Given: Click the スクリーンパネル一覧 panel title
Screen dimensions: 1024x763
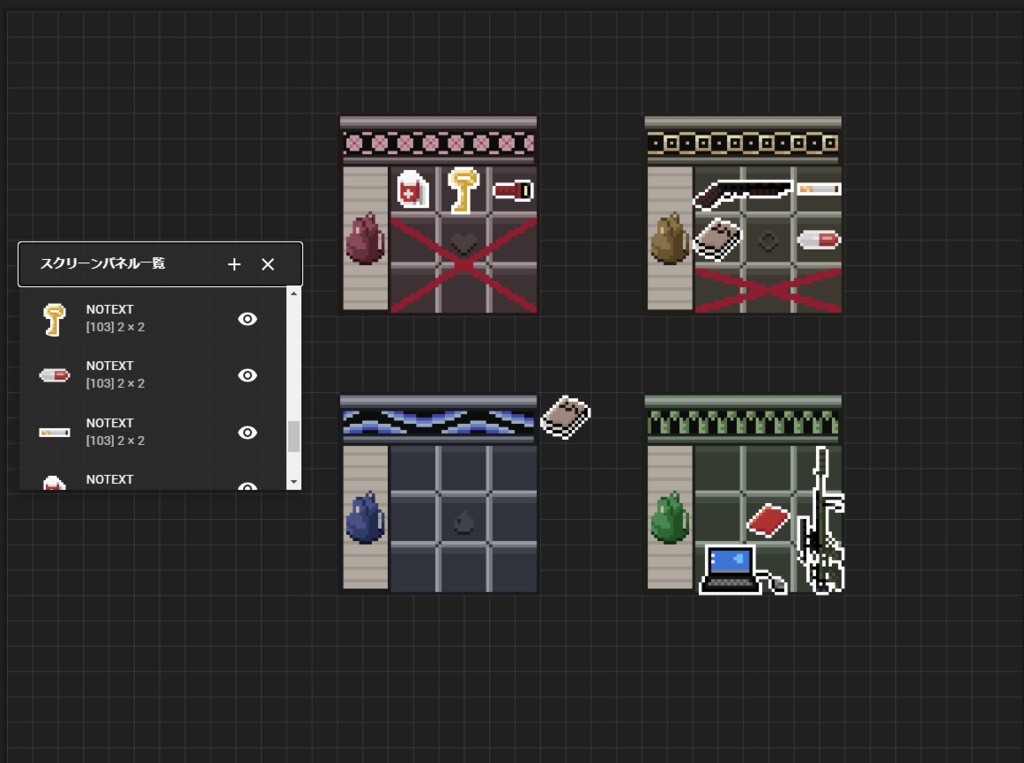Looking at the screenshot, I should click(x=103, y=263).
